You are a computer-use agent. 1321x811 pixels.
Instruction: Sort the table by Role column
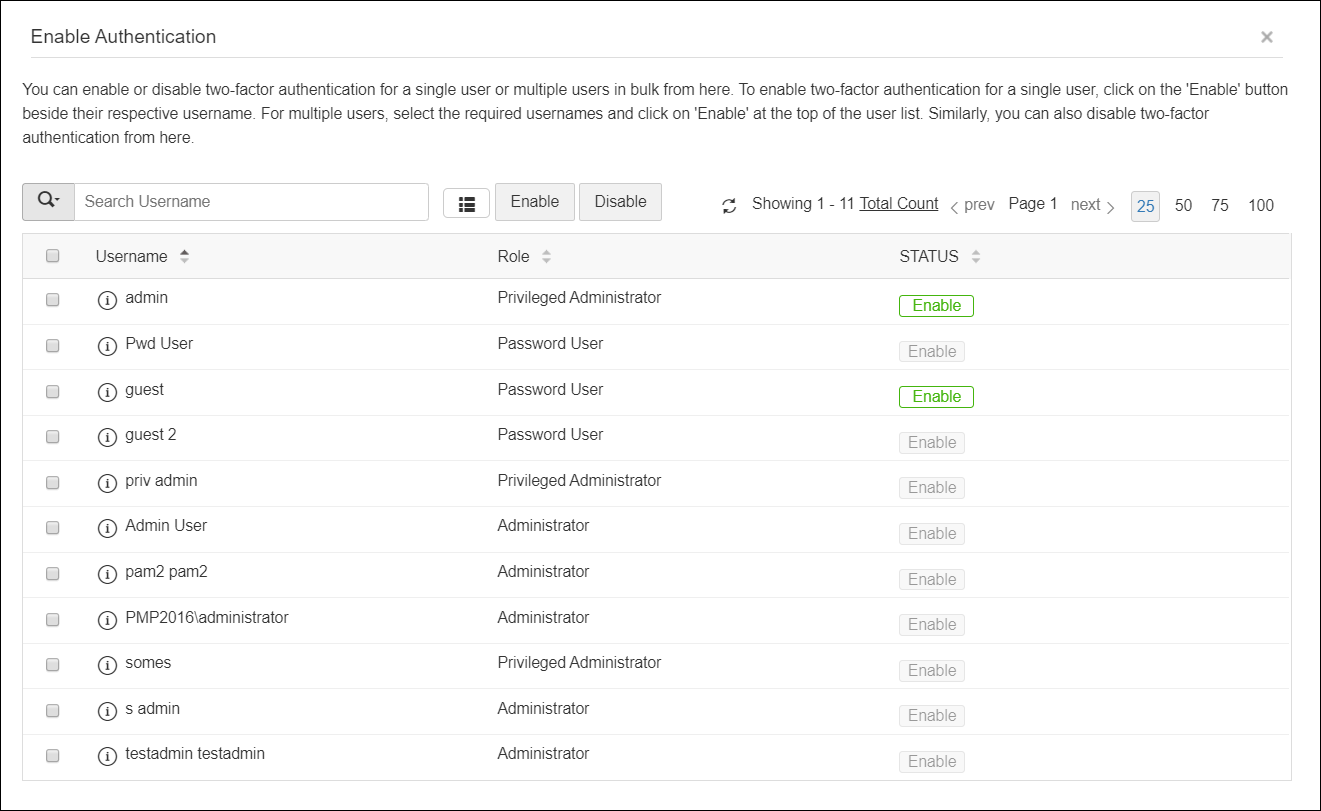(x=546, y=257)
